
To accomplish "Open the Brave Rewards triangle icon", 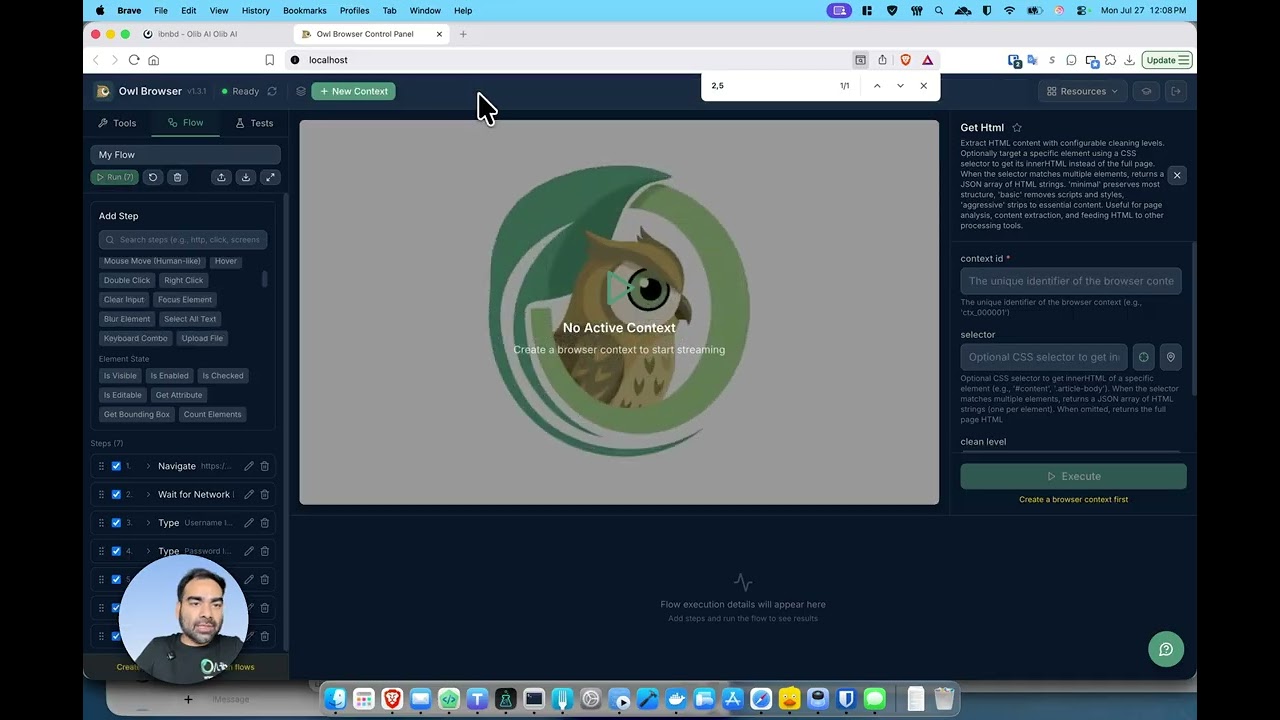I will 928,60.
